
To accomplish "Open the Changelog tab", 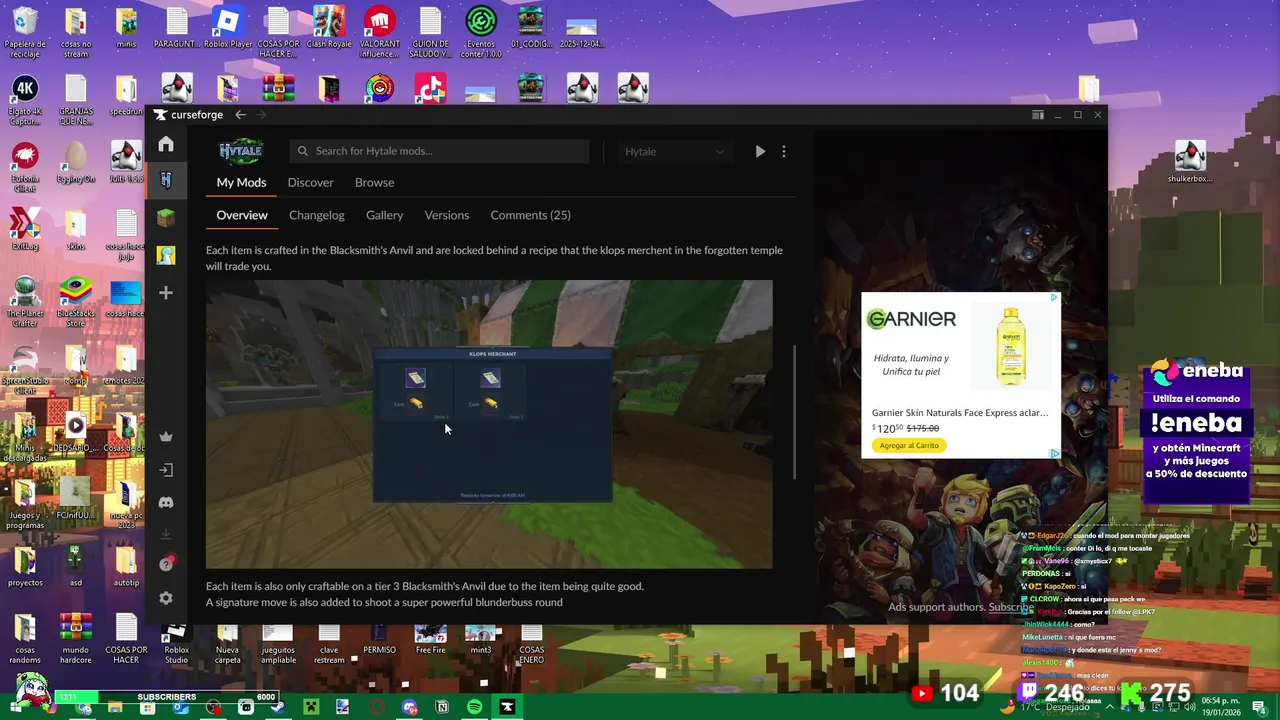I will coord(317,215).
